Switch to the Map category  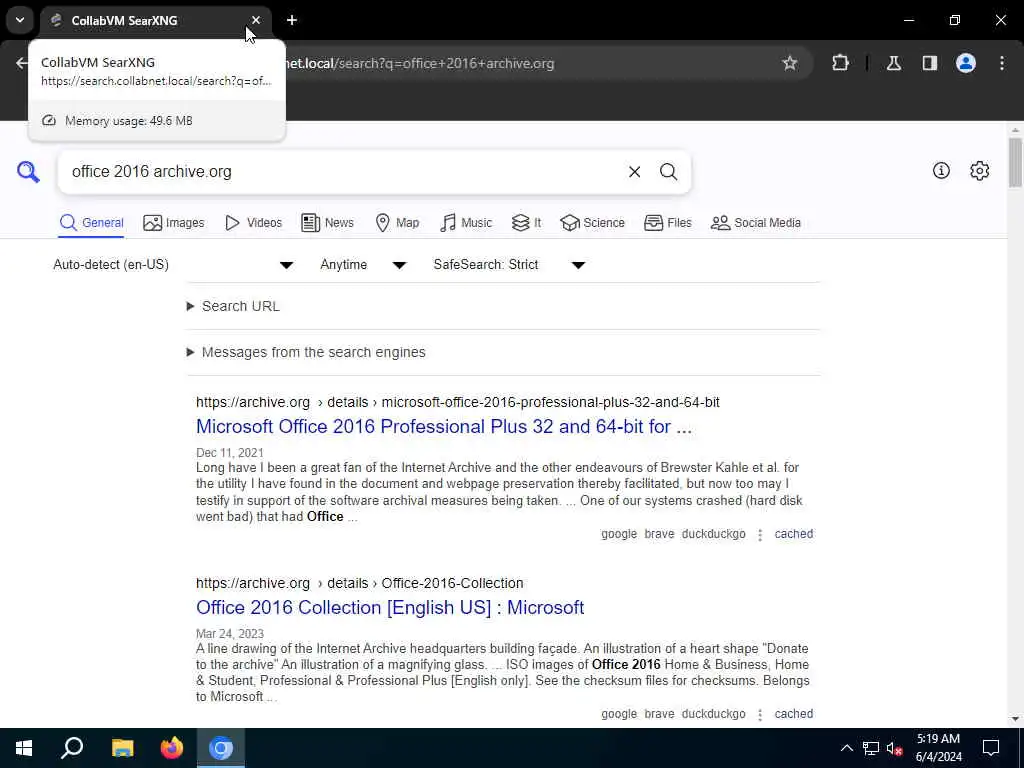point(397,223)
